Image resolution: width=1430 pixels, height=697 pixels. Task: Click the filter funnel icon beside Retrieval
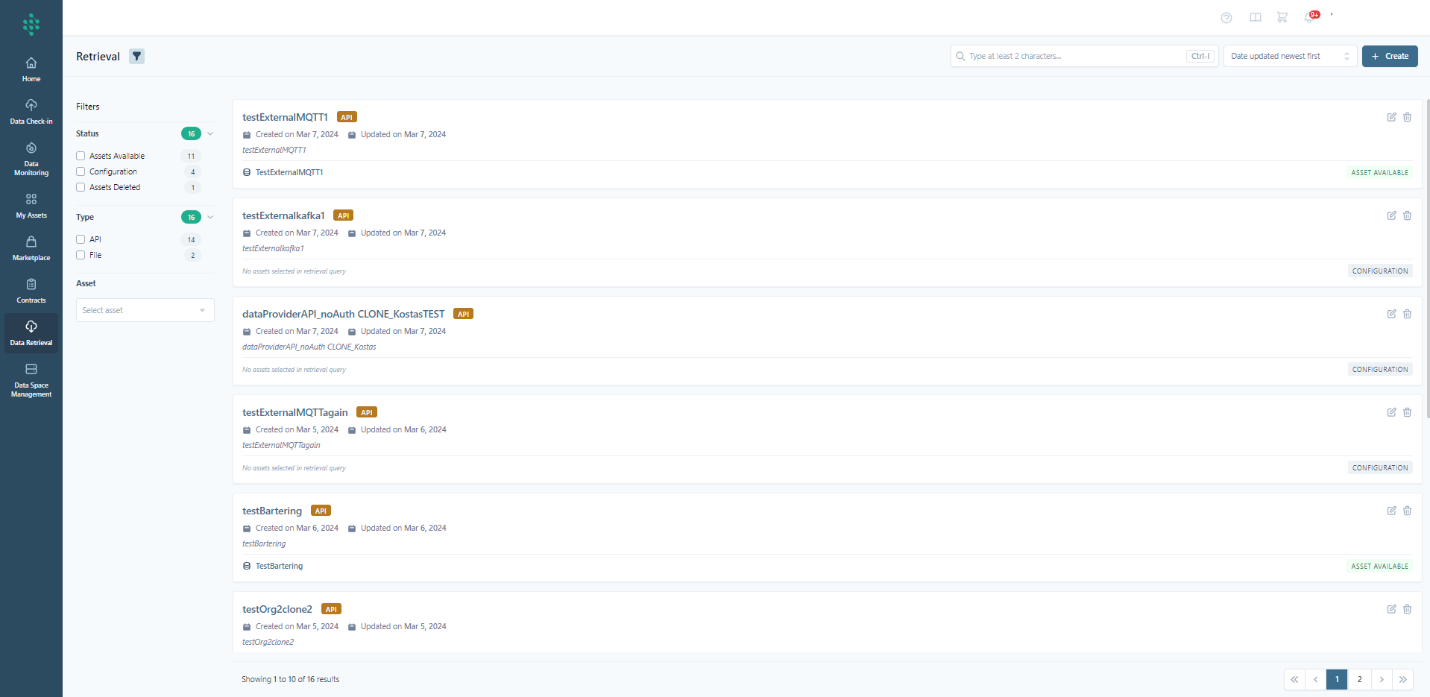tap(137, 56)
